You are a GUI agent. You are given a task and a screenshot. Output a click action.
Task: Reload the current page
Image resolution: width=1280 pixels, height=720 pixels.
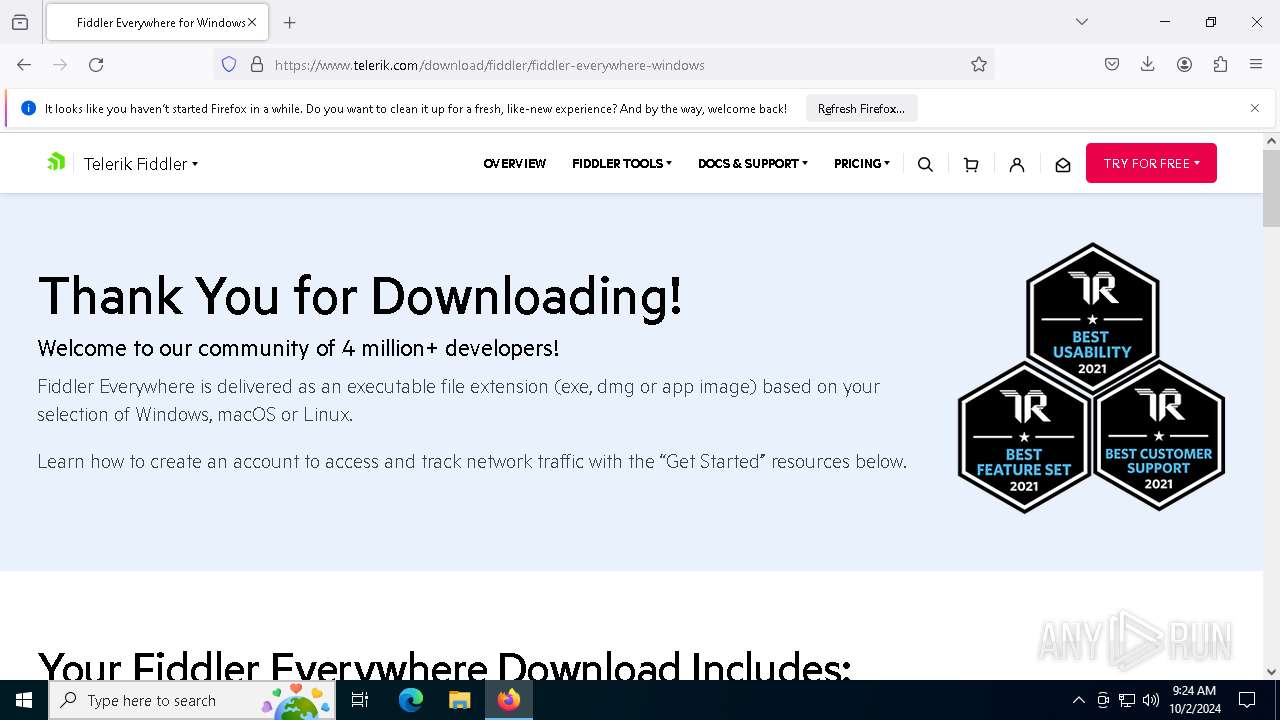pyautogui.click(x=96, y=65)
